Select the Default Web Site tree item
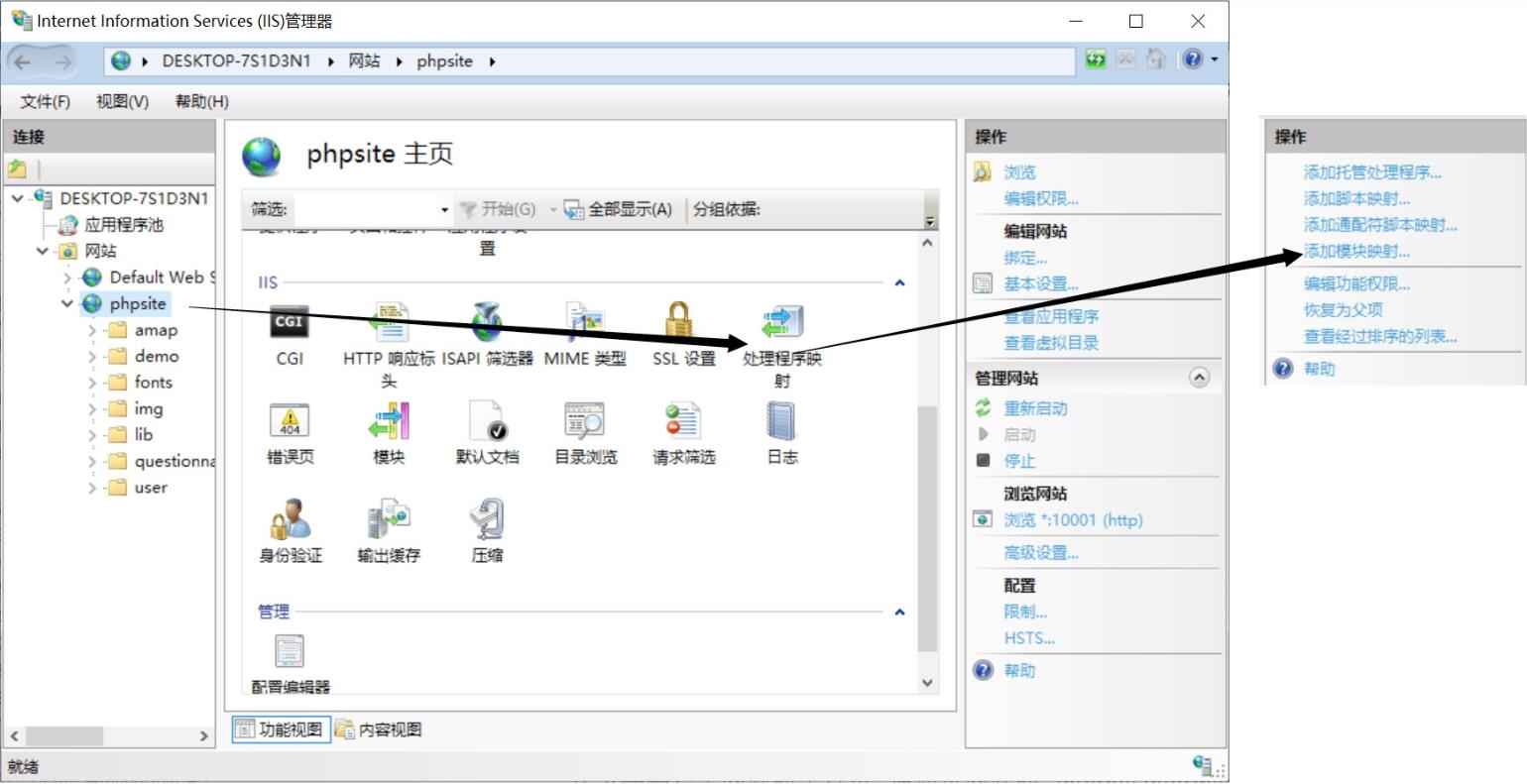The width and height of the screenshot is (1527, 784). [162, 278]
